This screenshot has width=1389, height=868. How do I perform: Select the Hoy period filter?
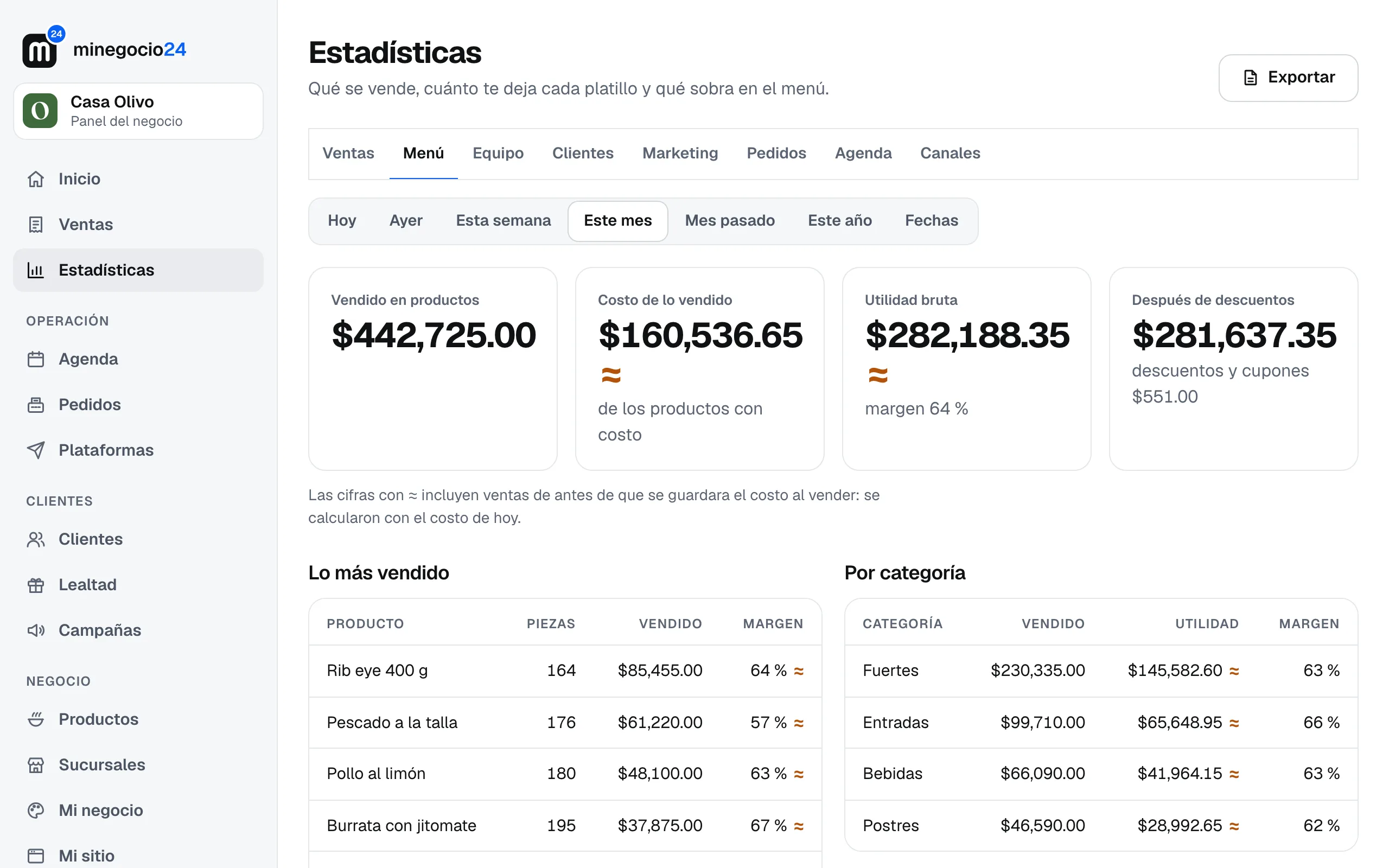(342, 221)
